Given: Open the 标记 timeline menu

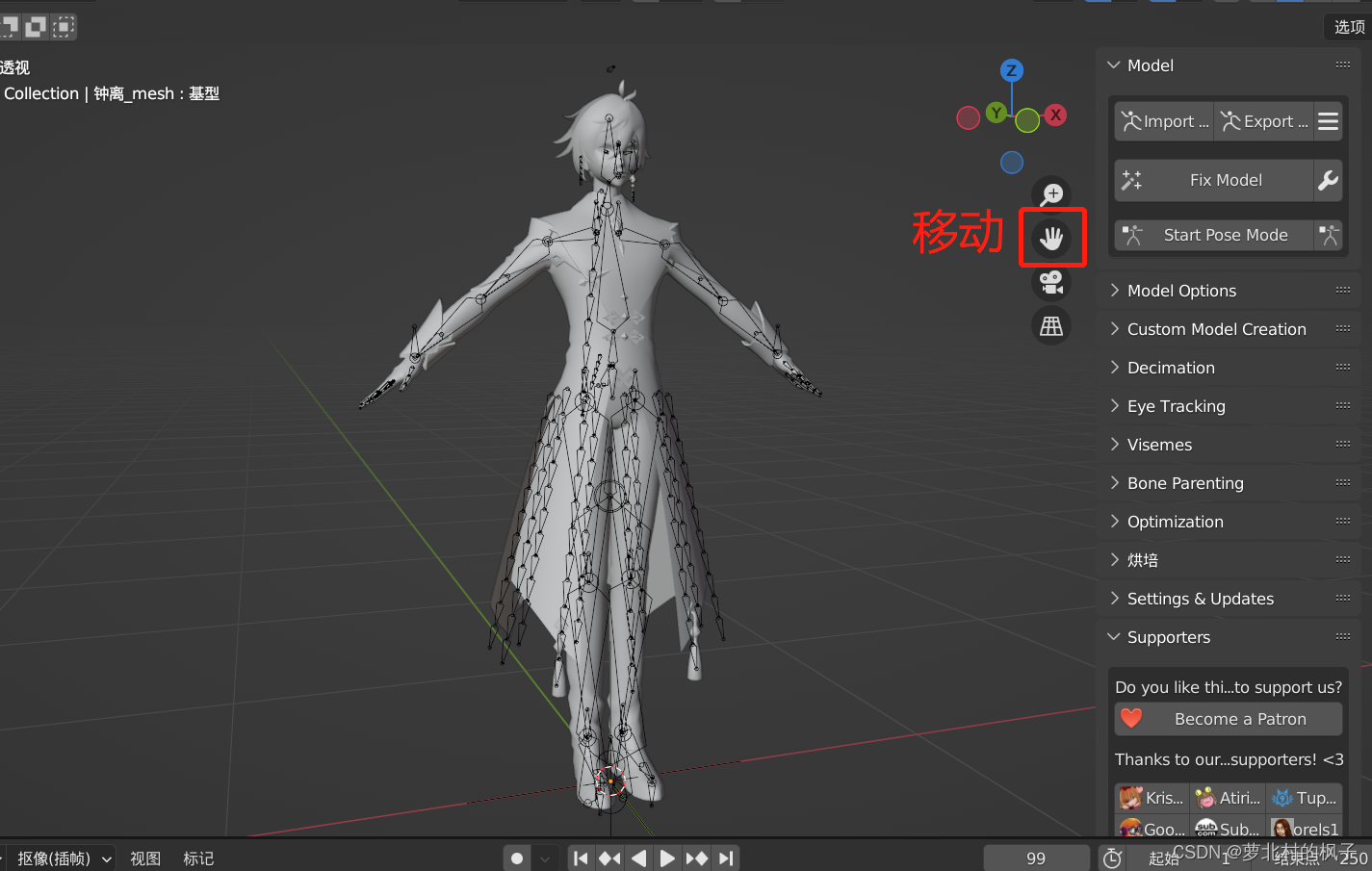Looking at the screenshot, I should (198, 858).
